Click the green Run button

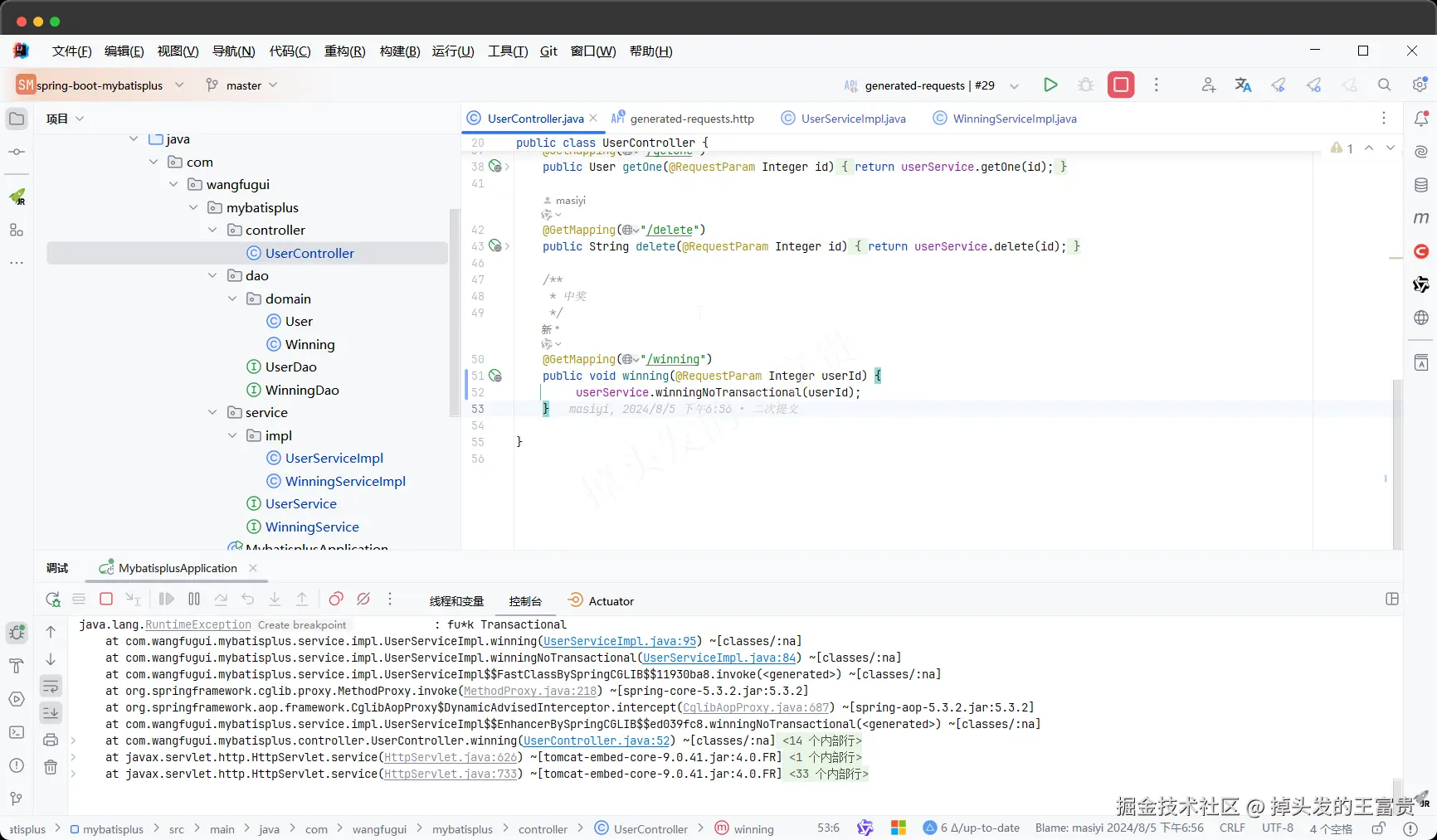pos(1050,85)
